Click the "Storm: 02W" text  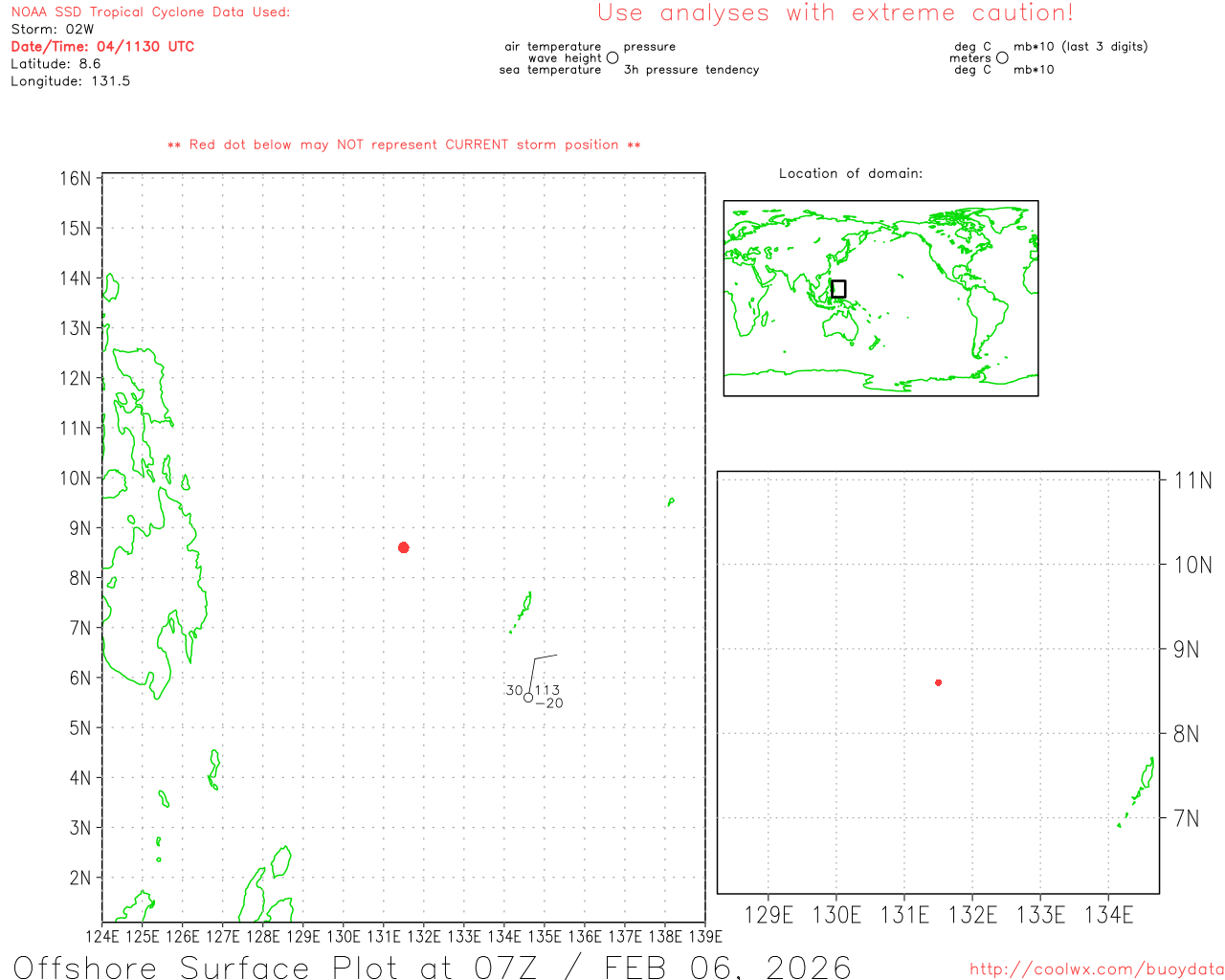pos(53,30)
